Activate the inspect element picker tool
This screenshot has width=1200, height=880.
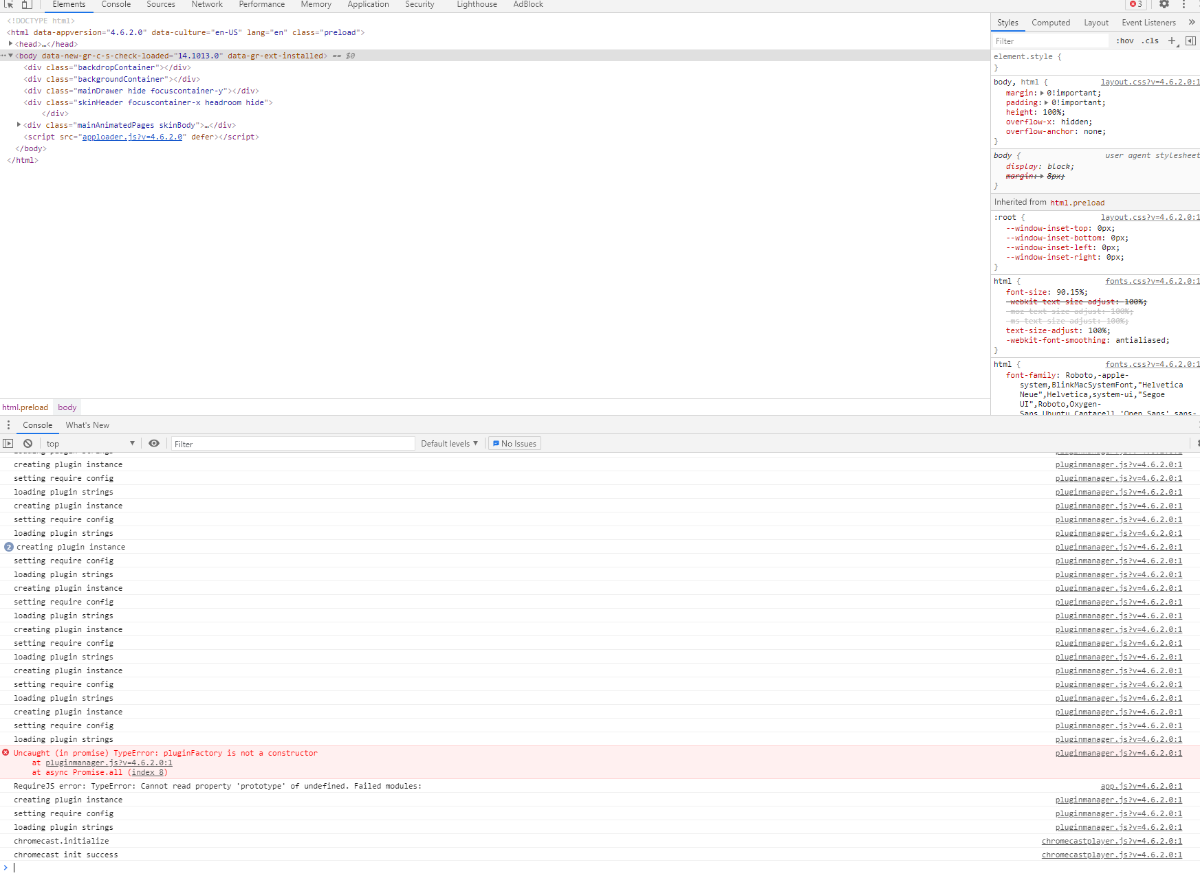(x=8, y=5)
